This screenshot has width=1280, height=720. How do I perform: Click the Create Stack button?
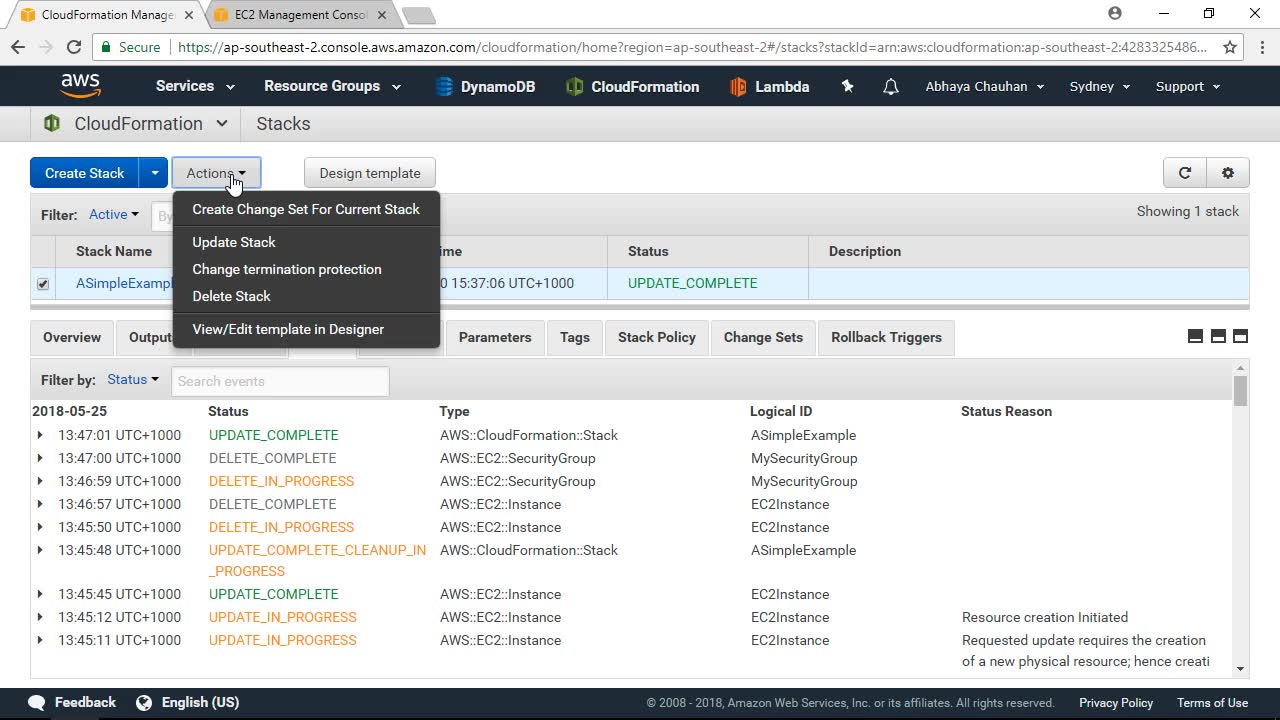tap(85, 173)
